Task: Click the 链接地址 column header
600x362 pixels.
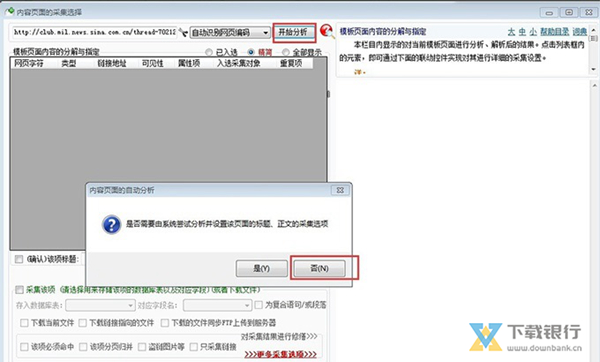Action: point(112,64)
